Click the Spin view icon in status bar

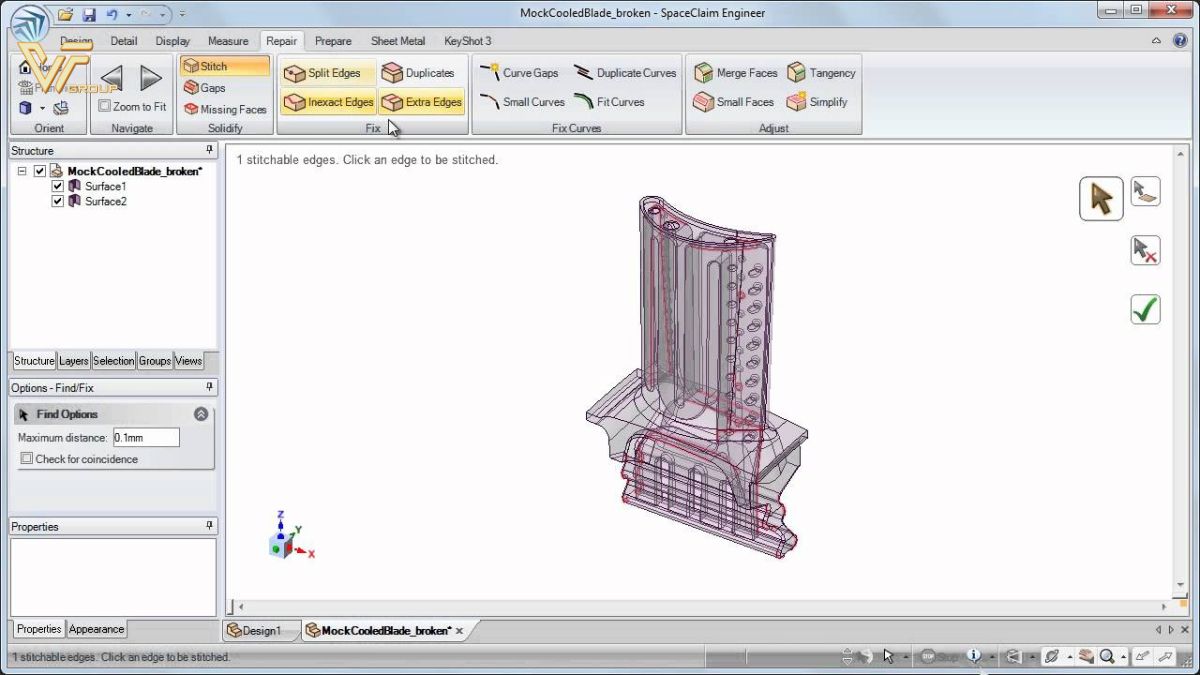point(1052,657)
